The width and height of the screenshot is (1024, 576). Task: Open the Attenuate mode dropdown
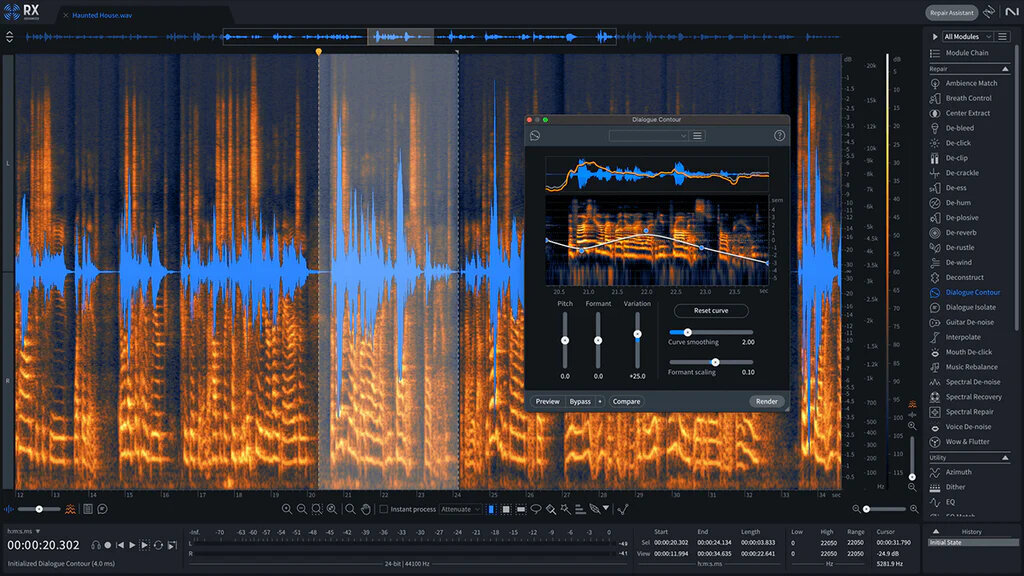[459, 507]
